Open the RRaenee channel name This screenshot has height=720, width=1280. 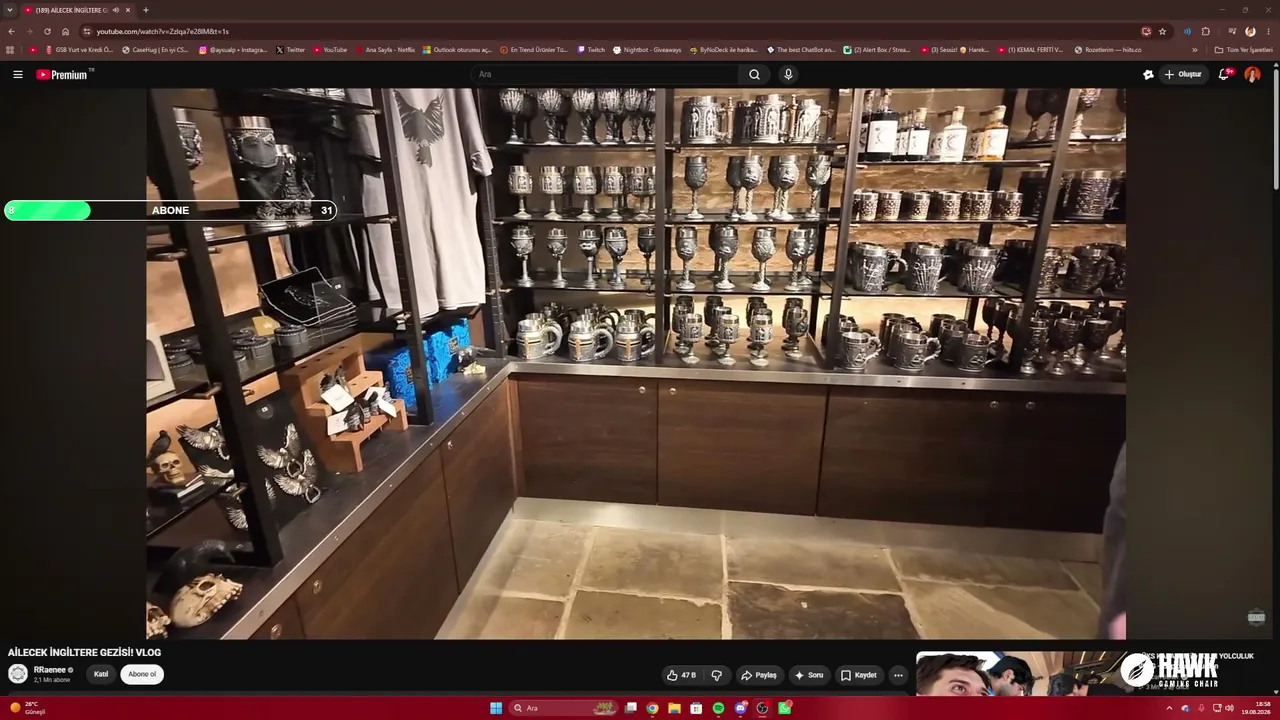click(50, 670)
